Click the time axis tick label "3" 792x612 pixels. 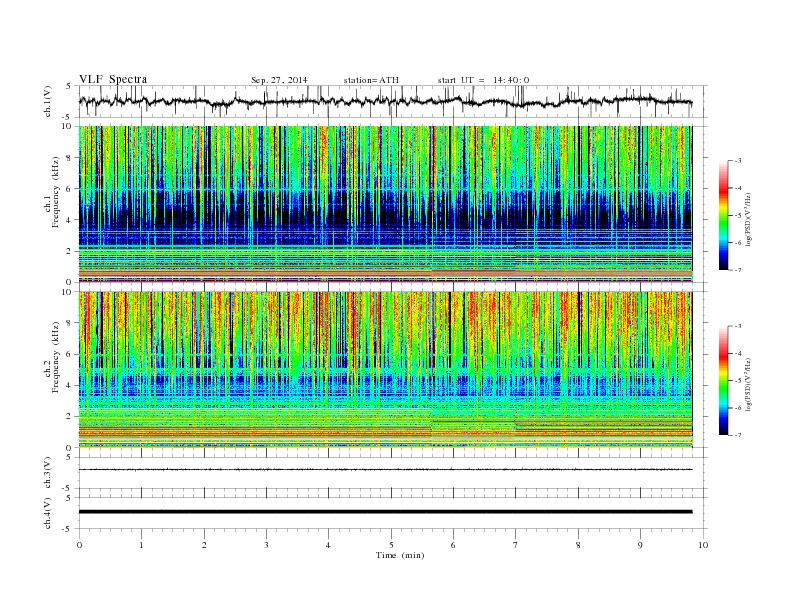point(266,545)
